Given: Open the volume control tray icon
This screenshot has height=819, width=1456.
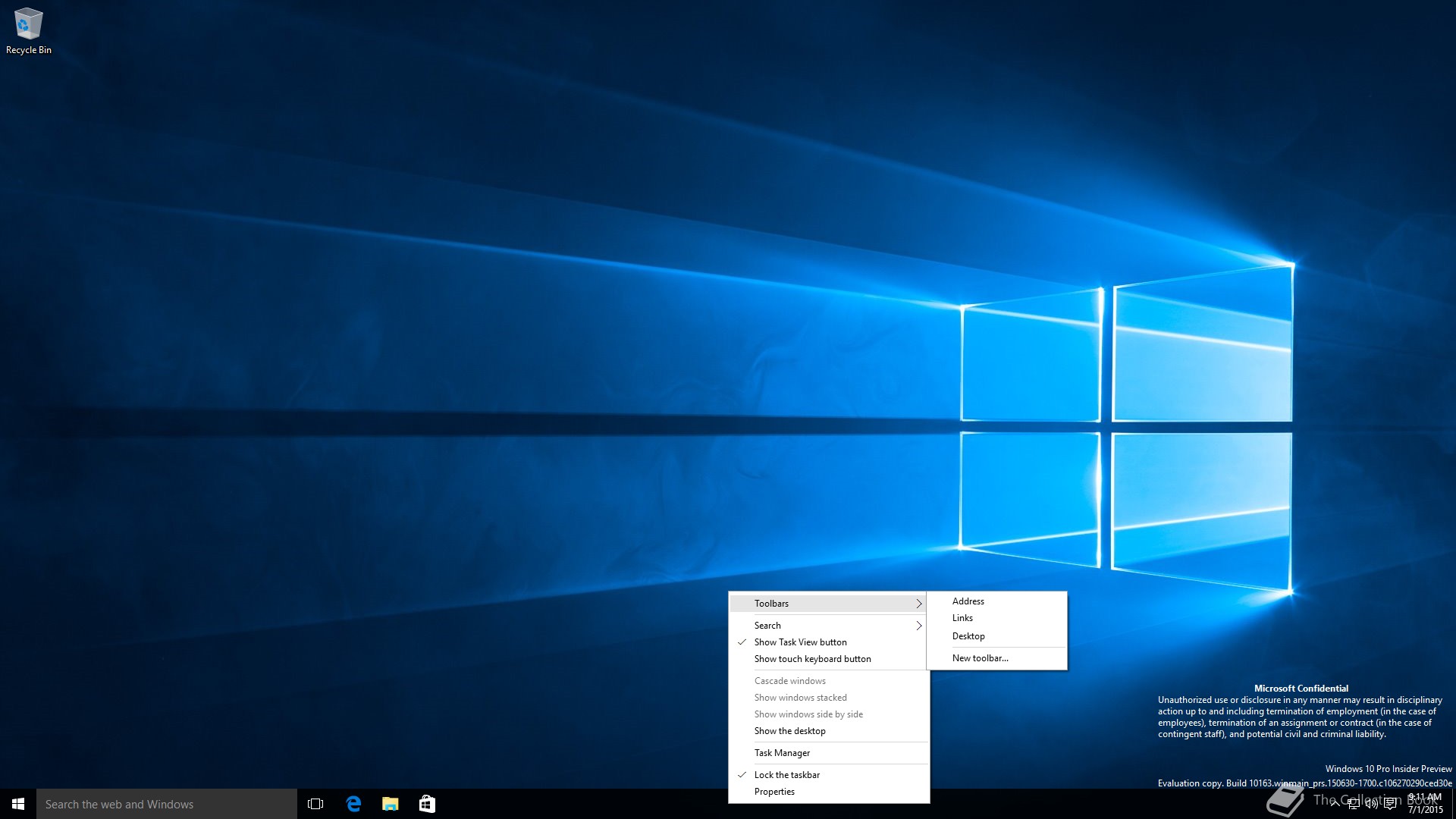Looking at the screenshot, I should coord(1372,804).
